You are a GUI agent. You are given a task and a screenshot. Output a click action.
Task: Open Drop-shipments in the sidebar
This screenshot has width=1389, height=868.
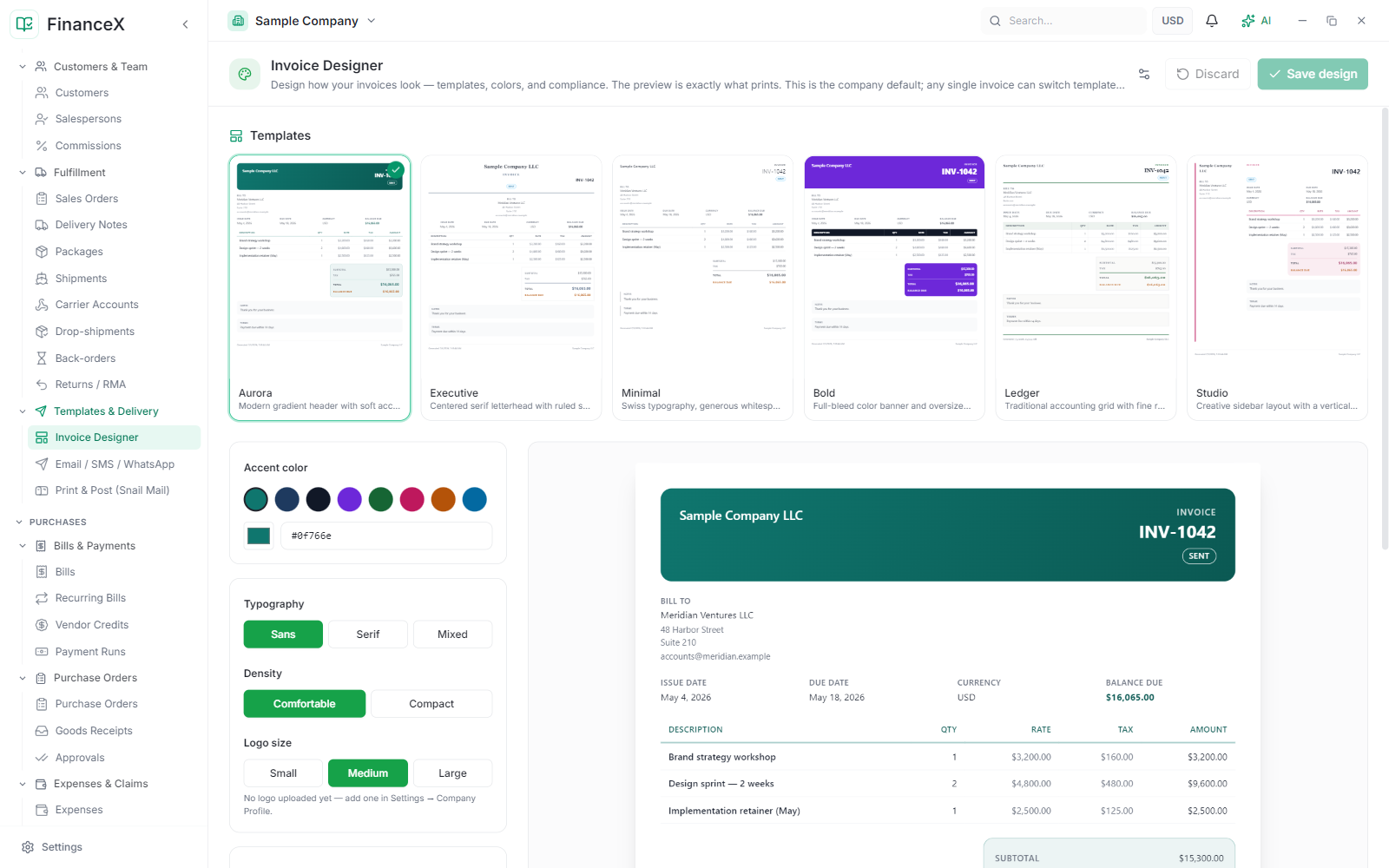tap(114, 332)
